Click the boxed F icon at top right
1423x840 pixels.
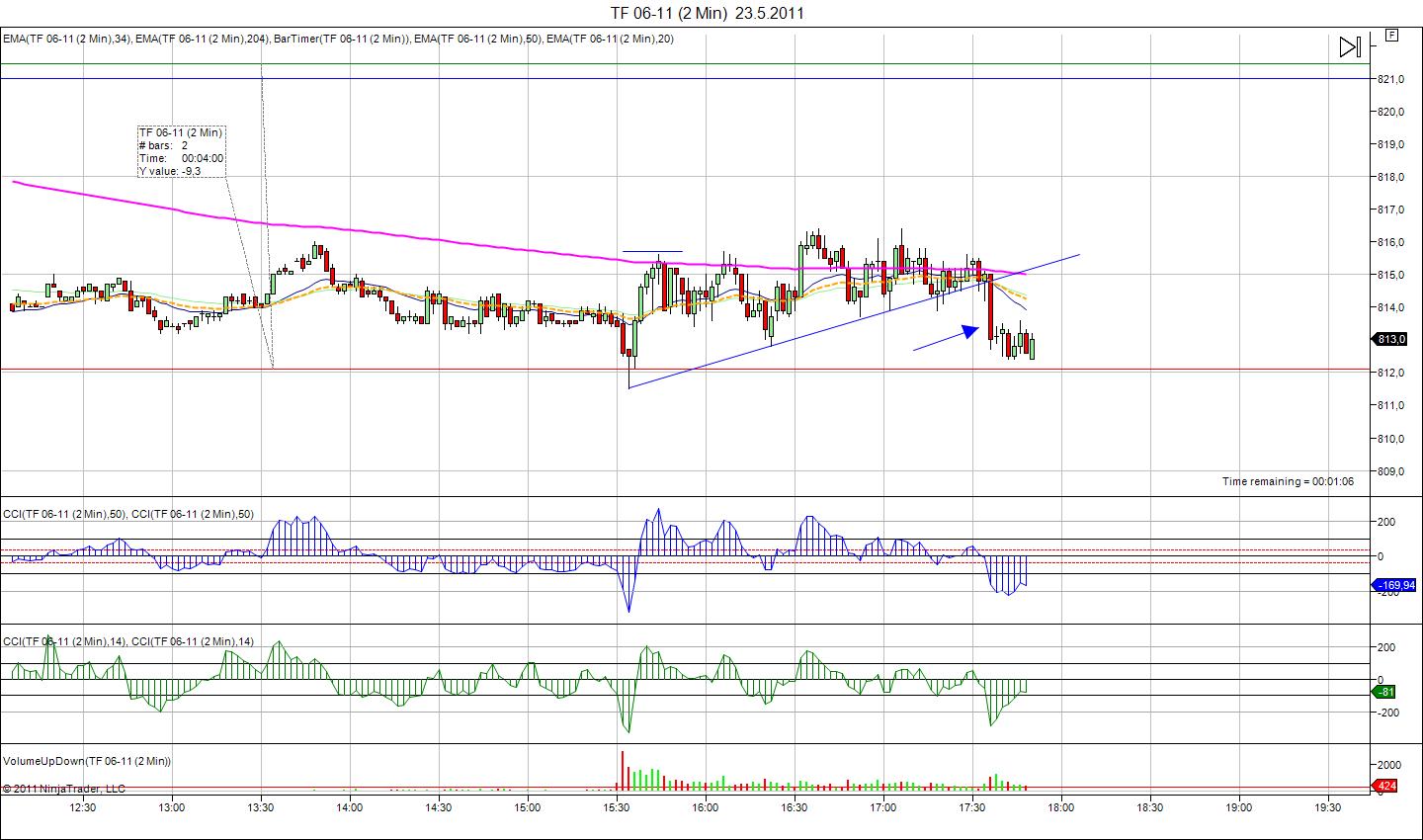click(1392, 35)
